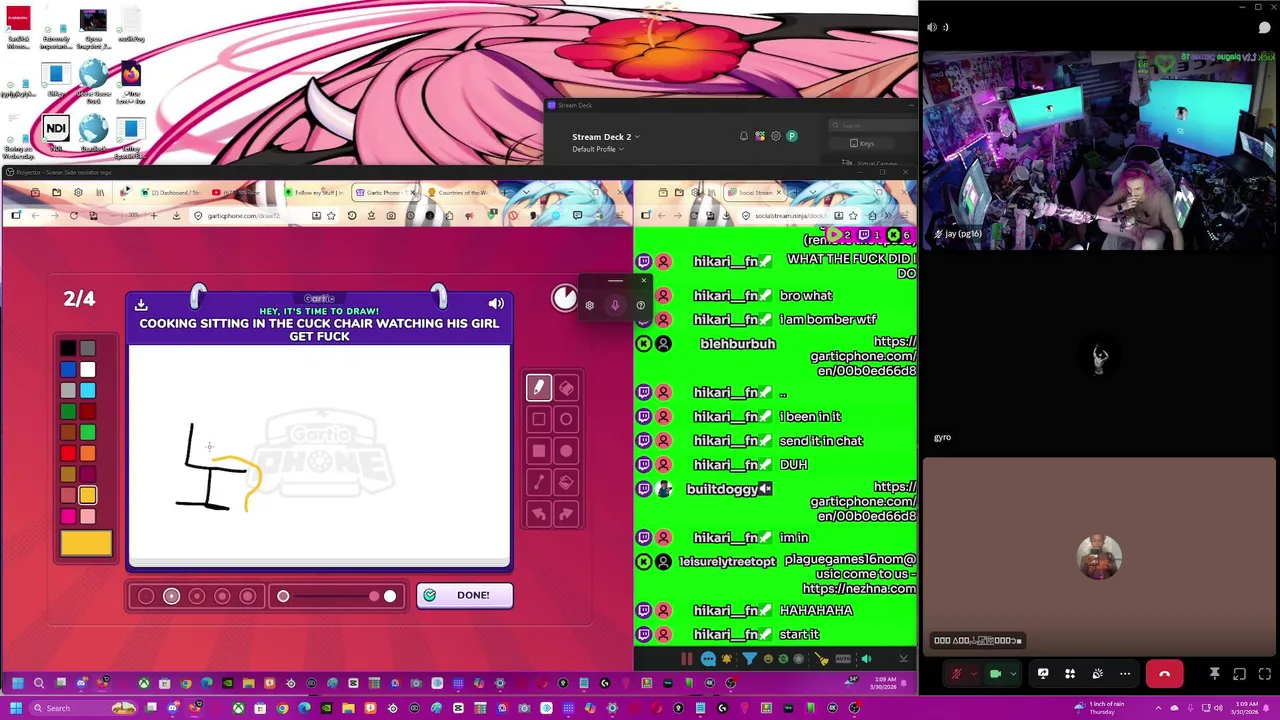Select the fourth brush size
Viewport: 1280px width, 720px height.
click(x=222, y=597)
